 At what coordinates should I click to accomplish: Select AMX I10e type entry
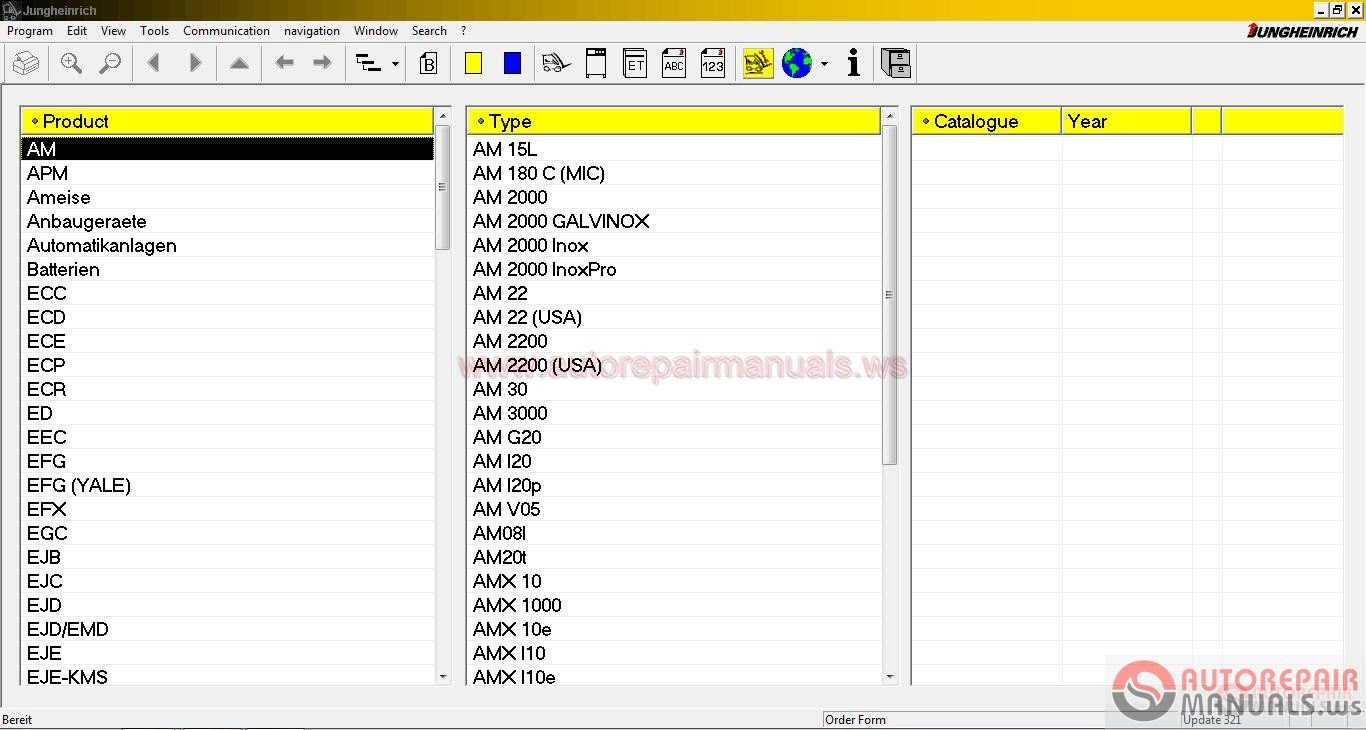[x=674, y=677]
